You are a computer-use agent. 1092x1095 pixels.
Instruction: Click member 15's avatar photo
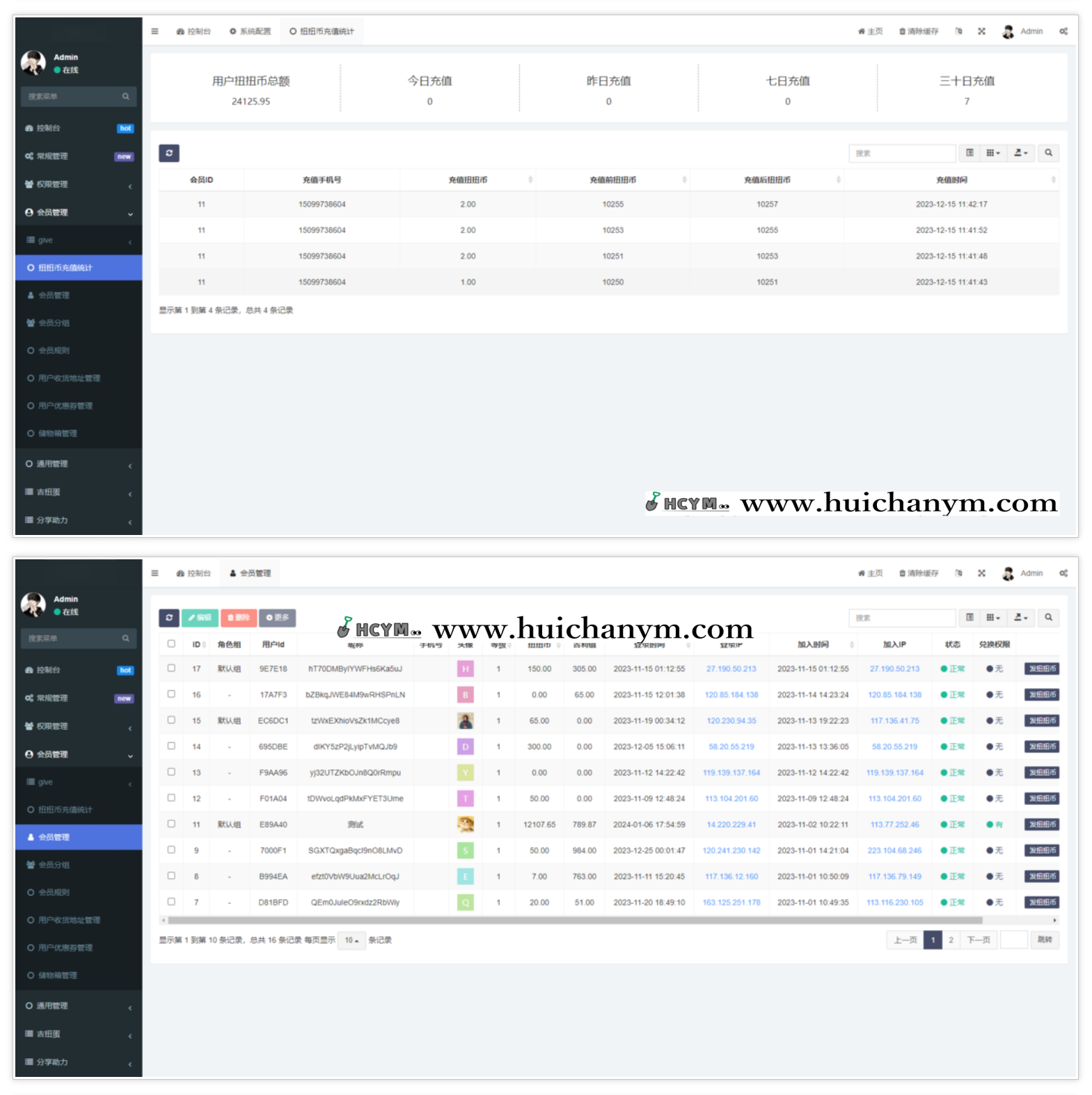click(466, 721)
